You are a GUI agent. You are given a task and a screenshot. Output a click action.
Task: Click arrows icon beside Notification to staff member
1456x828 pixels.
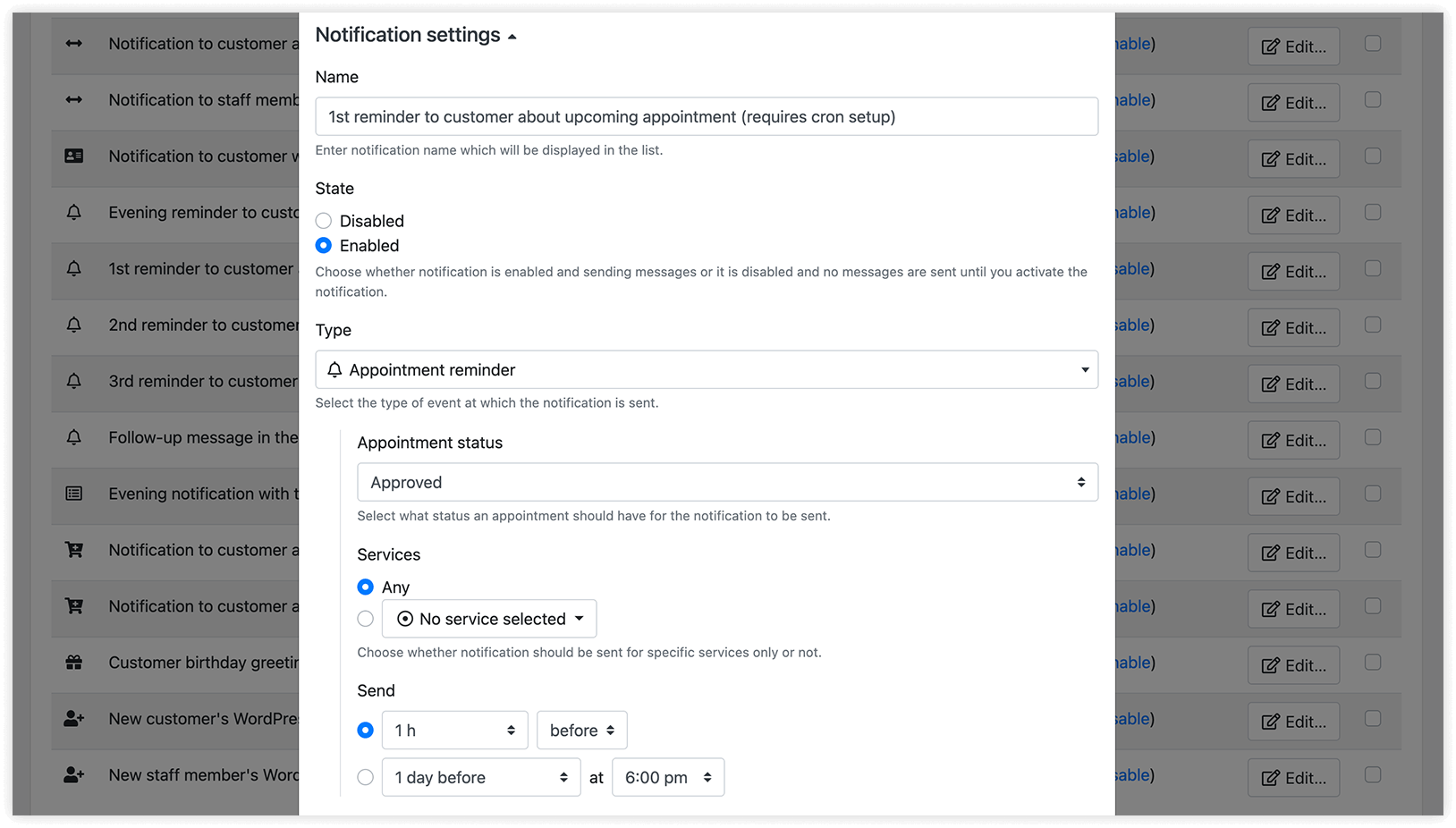[74, 99]
